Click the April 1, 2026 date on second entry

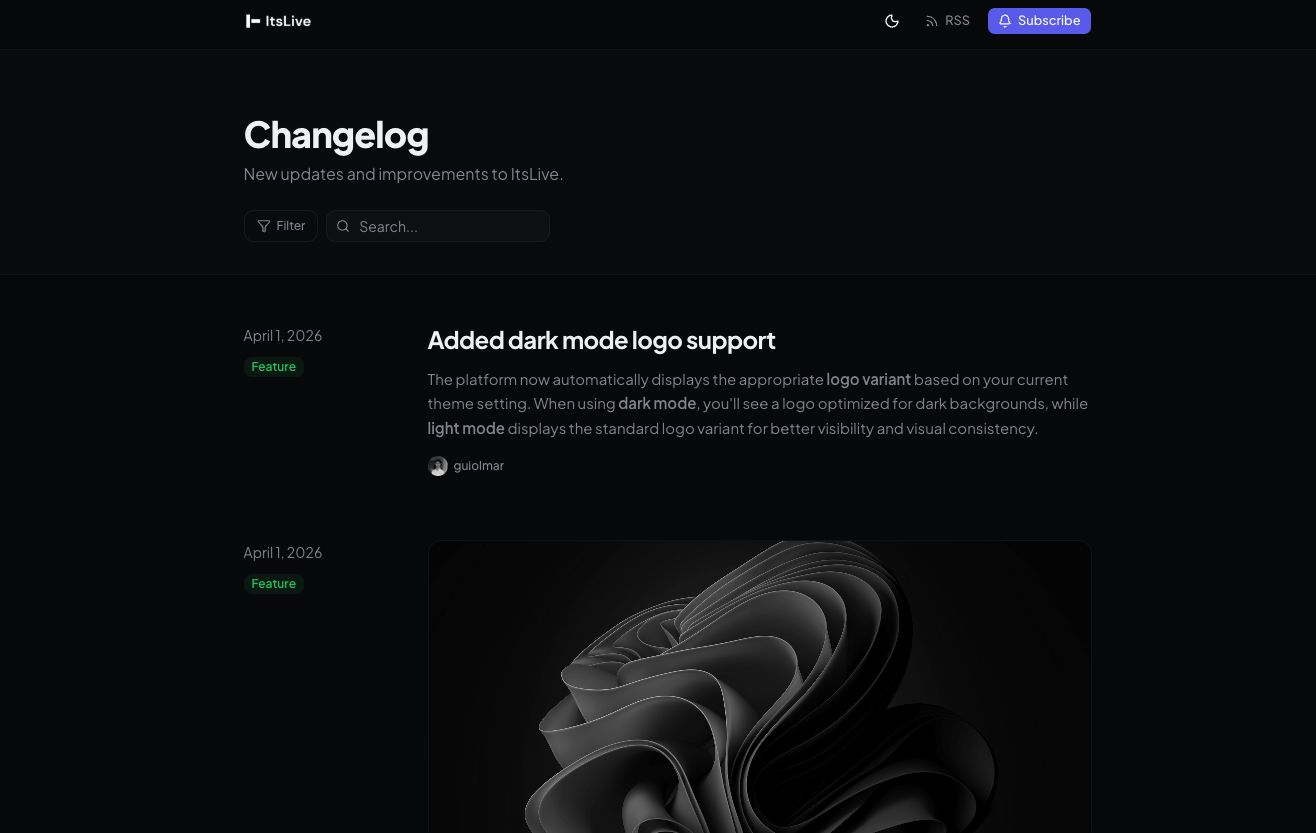[283, 552]
